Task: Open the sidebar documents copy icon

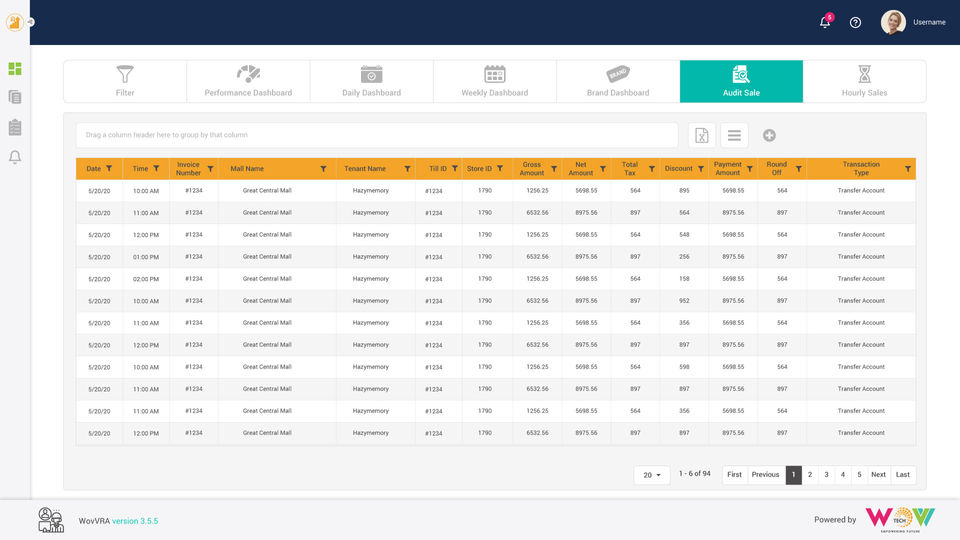Action: [15, 97]
